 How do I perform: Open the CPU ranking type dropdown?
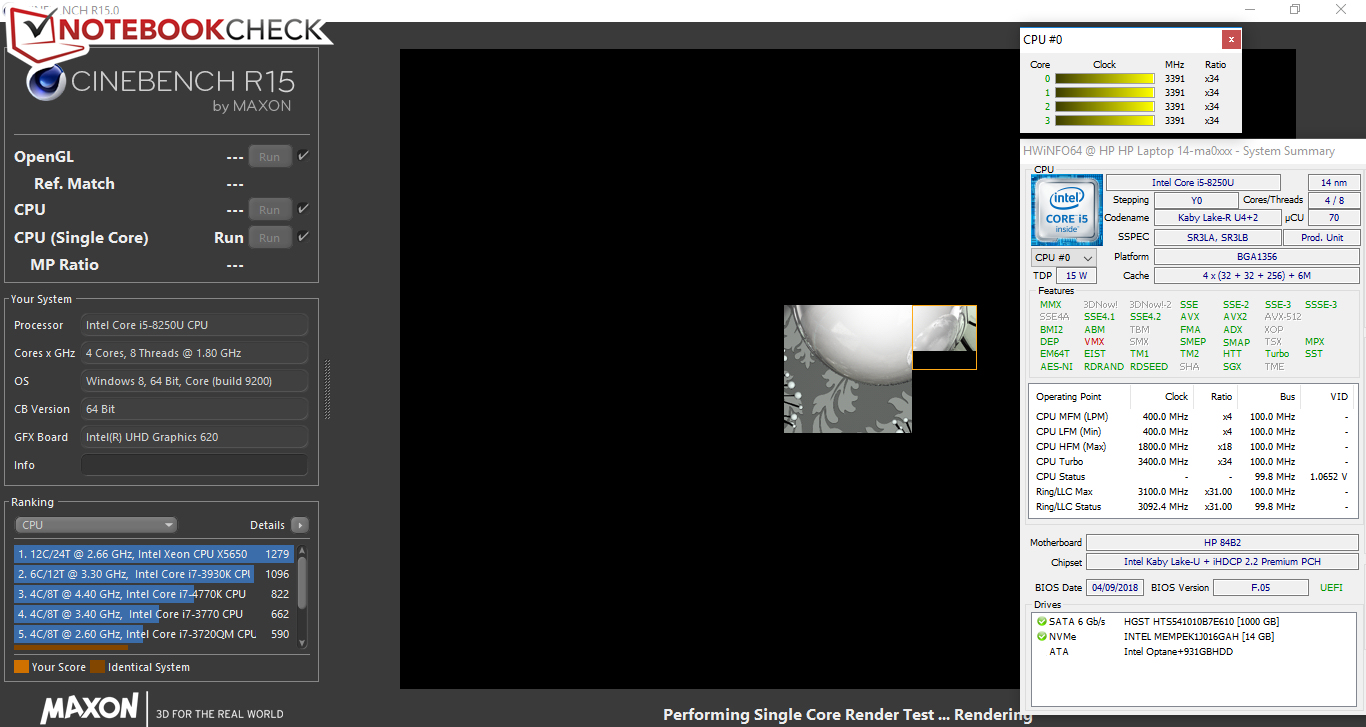[96, 525]
